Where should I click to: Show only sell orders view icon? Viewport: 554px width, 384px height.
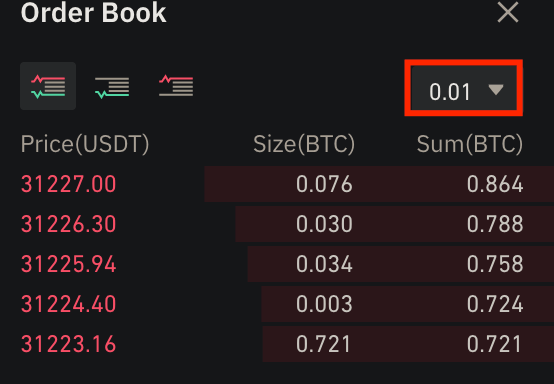pos(176,85)
